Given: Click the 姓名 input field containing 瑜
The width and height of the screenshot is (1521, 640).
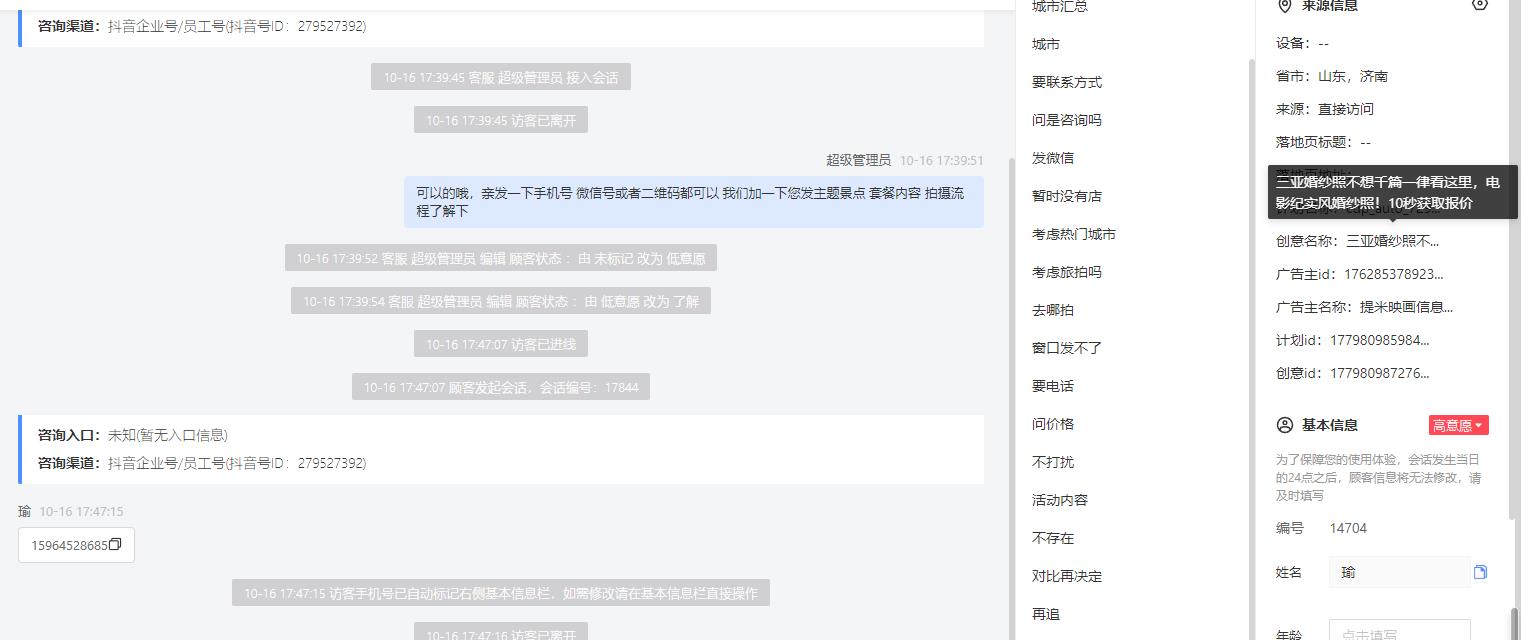Looking at the screenshot, I should (x=1400, y=572).
